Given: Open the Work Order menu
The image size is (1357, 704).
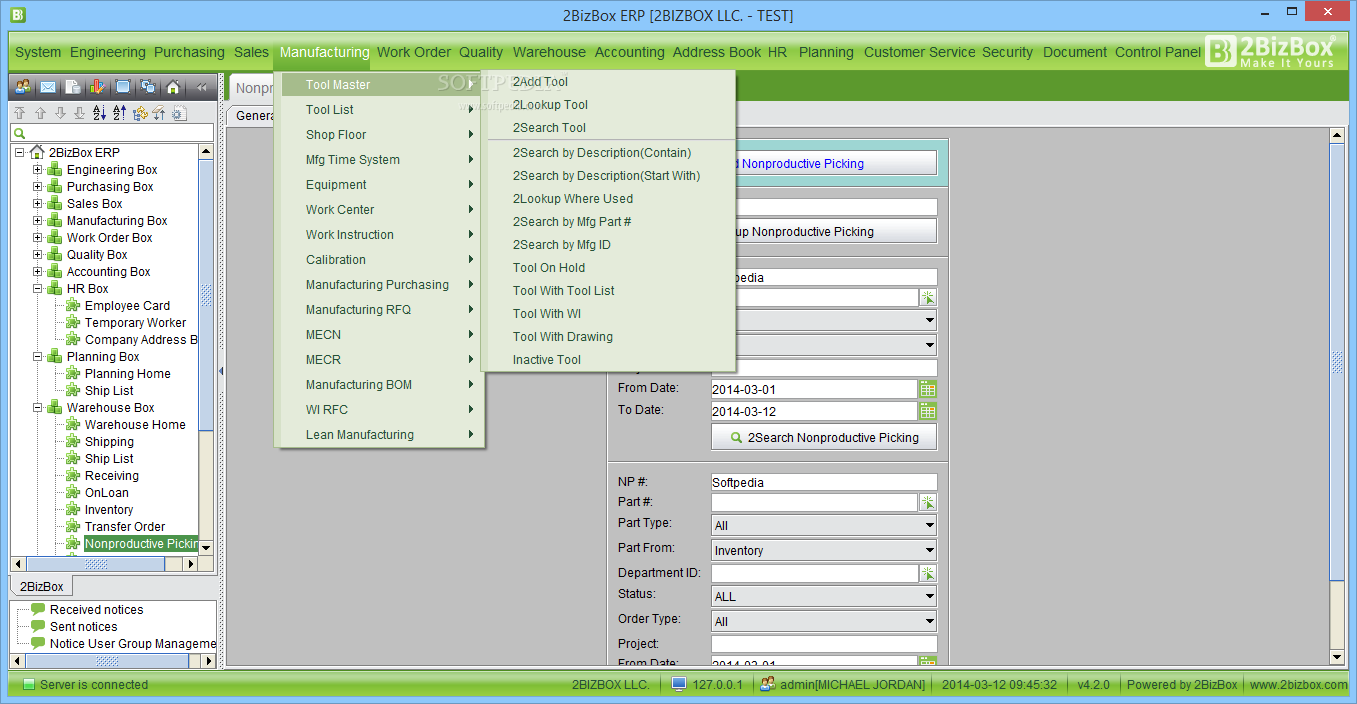Looking at the screenshot, I should 414,52.
